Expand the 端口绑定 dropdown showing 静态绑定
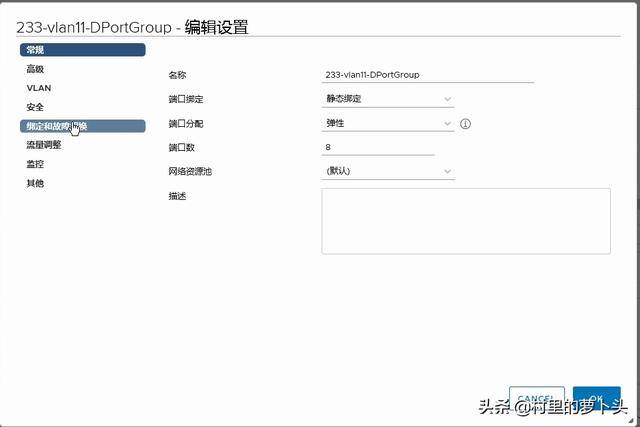This screenshot has width=640, height=427. pyautogui.click(x=388, y=99)
